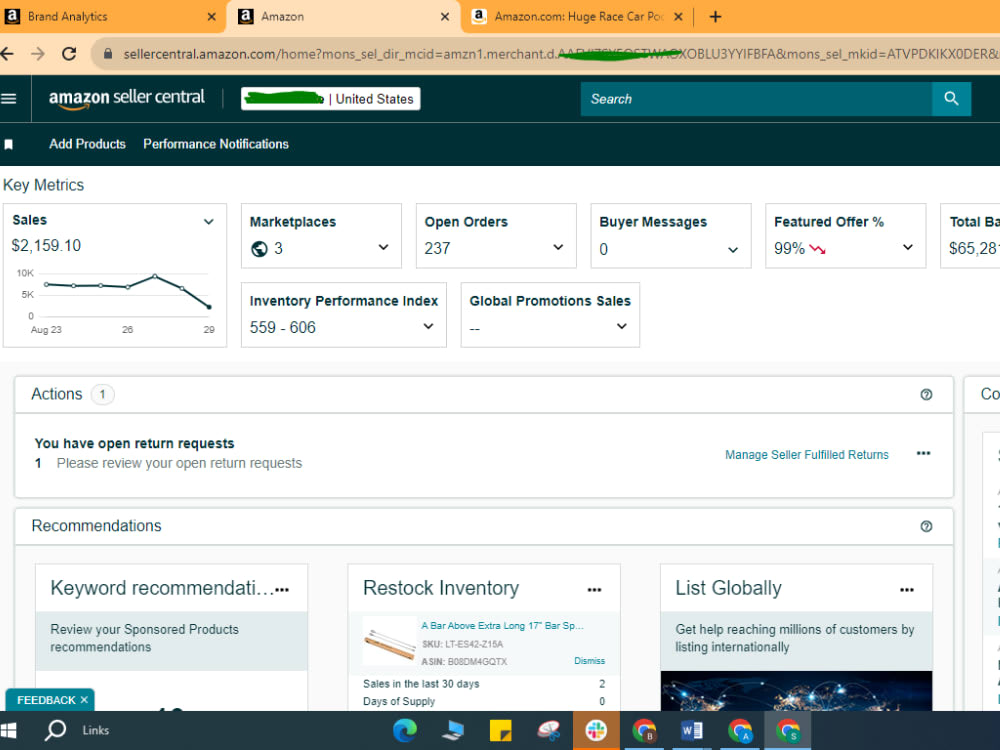Open help icon for the Actions panel
1000x750 pixels.
(x=926, y=395)
